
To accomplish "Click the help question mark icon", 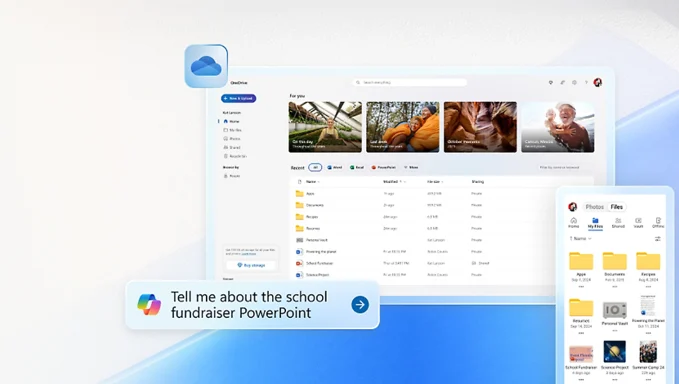I will (x=586, y=82).
